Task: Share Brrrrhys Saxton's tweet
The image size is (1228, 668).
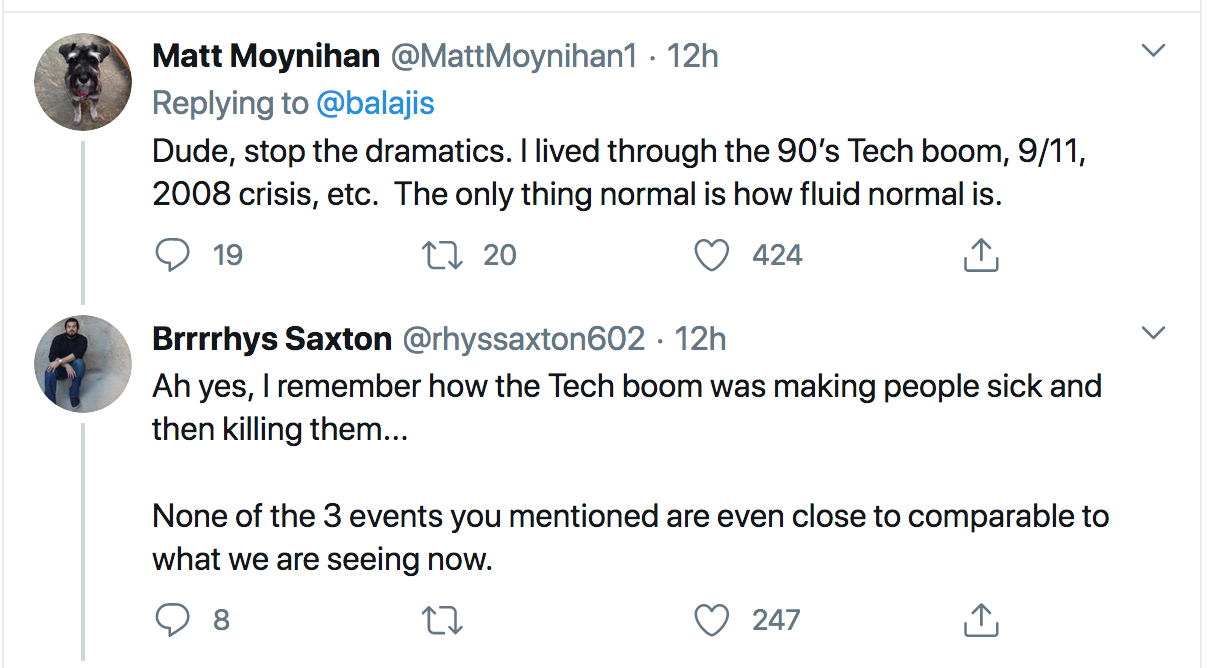Action: click(x=981, y=622)
